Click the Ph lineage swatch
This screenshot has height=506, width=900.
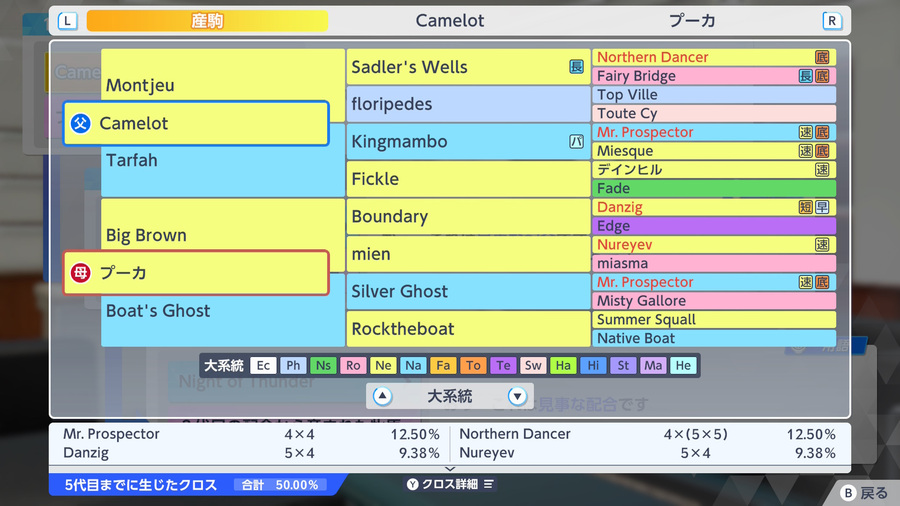[x=293, y=365]
